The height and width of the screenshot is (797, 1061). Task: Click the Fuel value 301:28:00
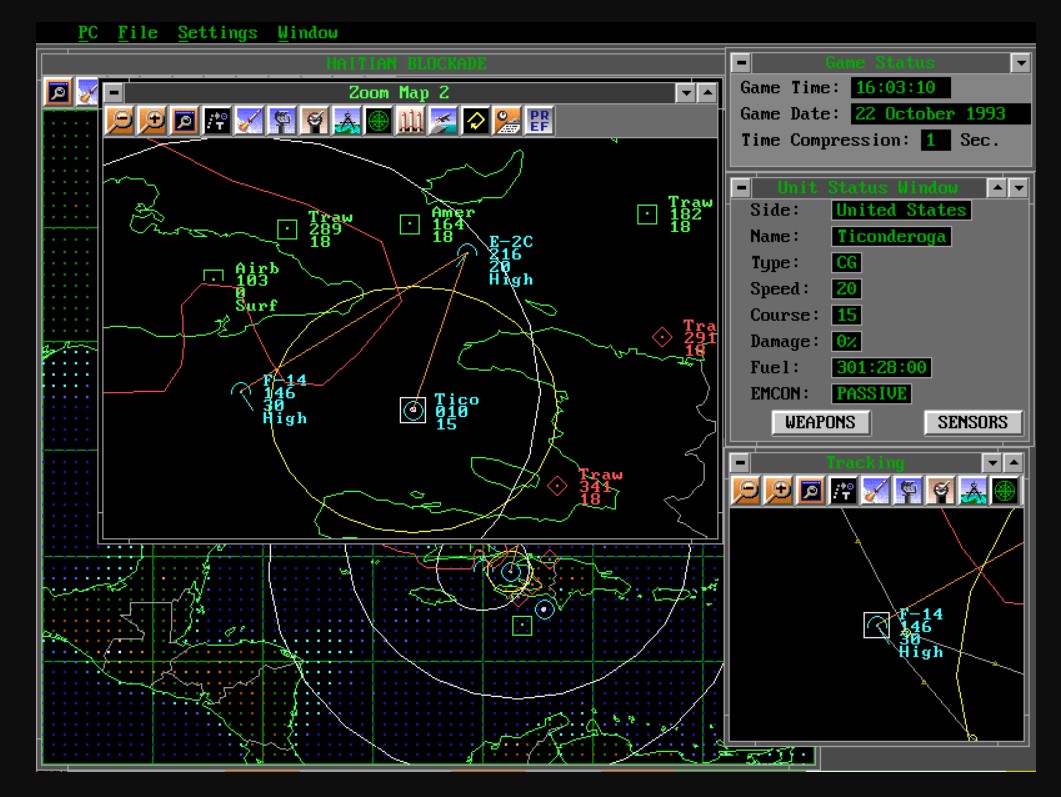tap(881, 367)
